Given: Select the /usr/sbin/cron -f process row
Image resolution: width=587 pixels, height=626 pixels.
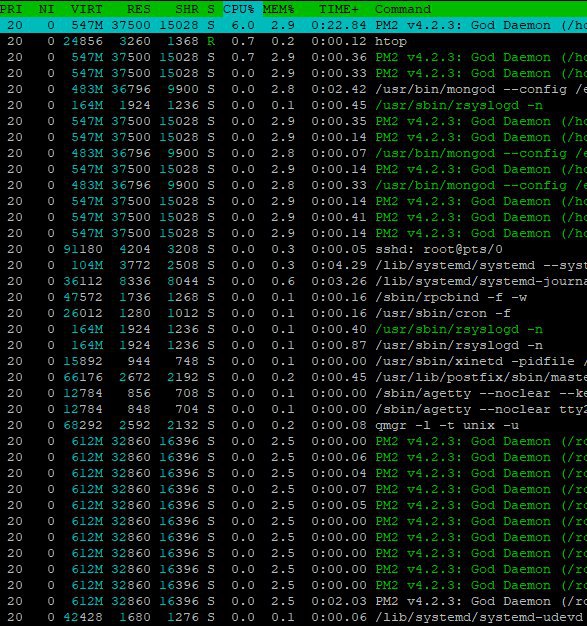Looking at the screenshot, I should point(294,313).
